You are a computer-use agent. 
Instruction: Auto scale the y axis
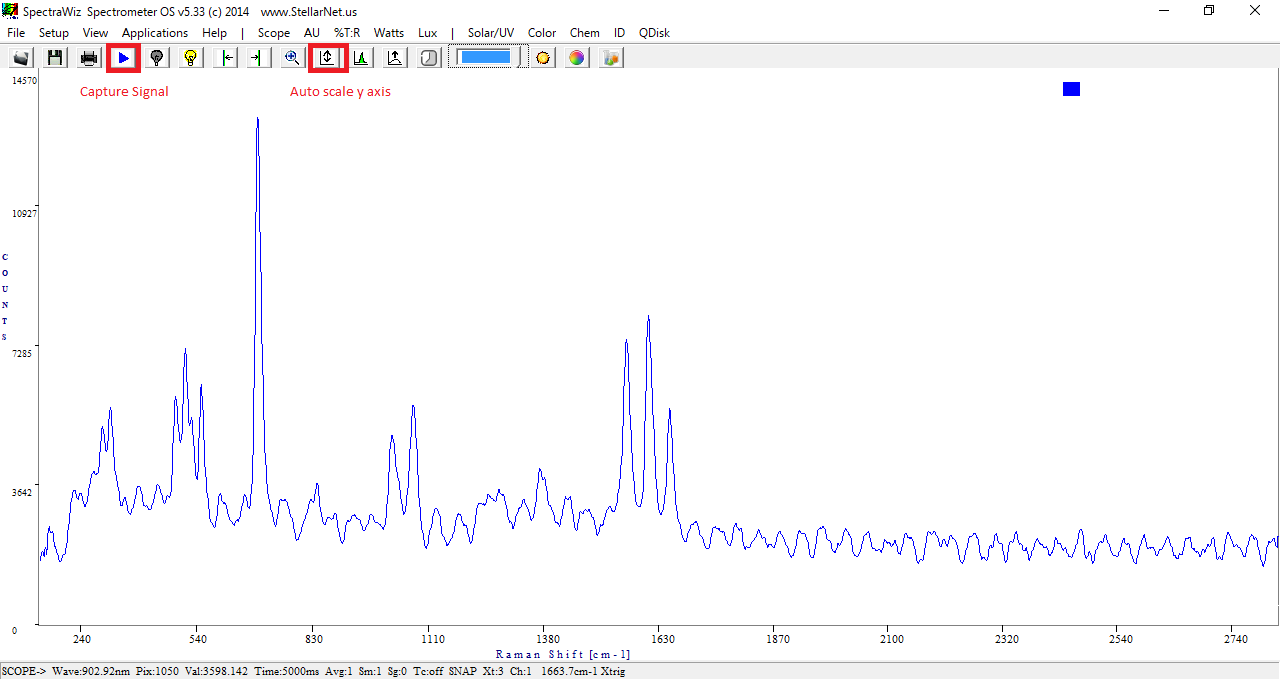point(327,58)
